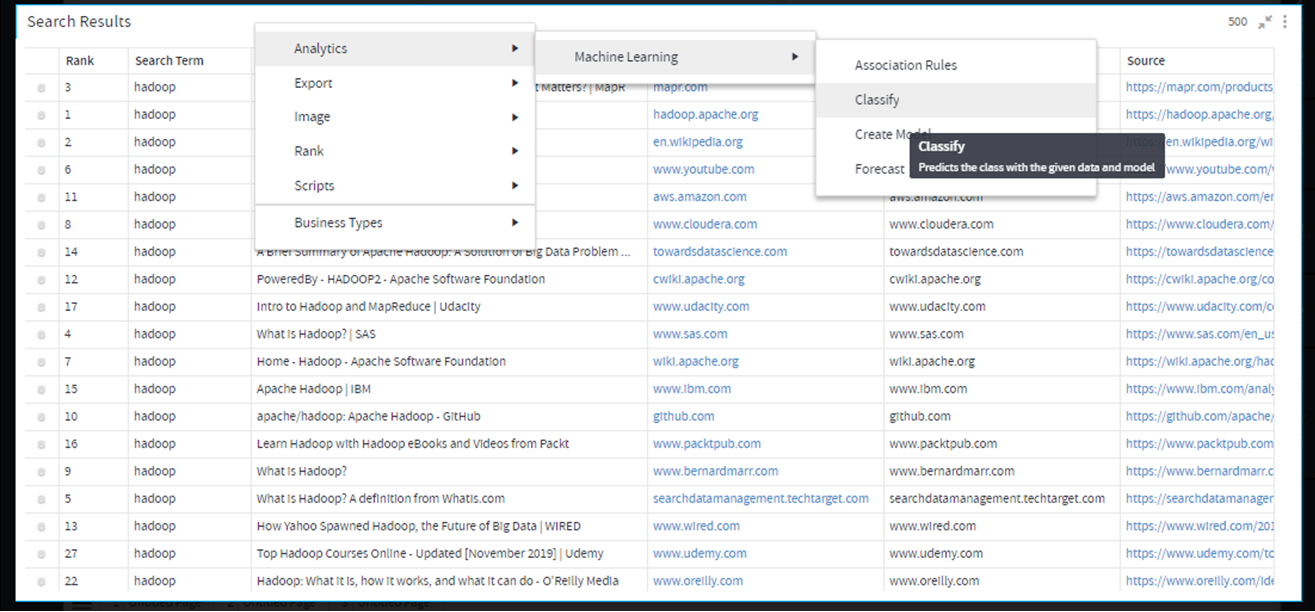Open the https://github.com/apache source URL
This screenshot has height=612, width=1315.
(x=1199, y=417)
